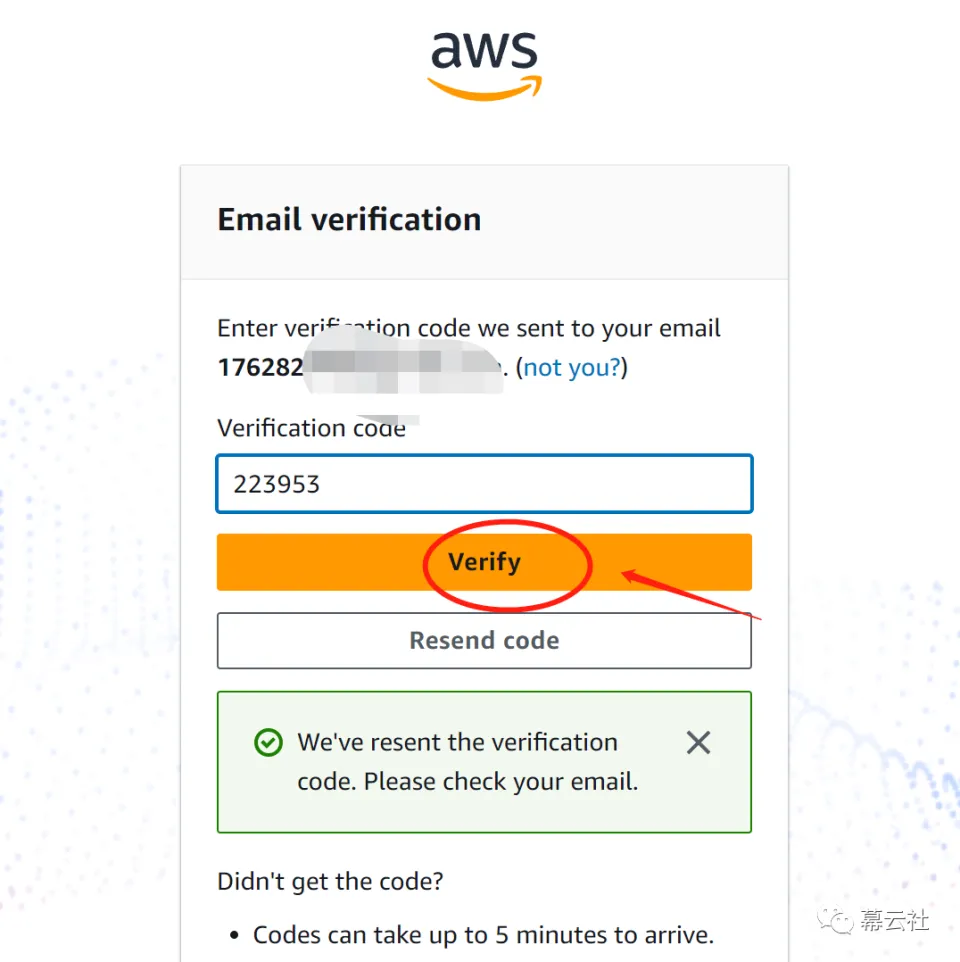This screenshot has height=962, width=960.
Task: Click the "Enter verification code we sent" instruction
Action: pyautogui.click(x=469, y=328)
